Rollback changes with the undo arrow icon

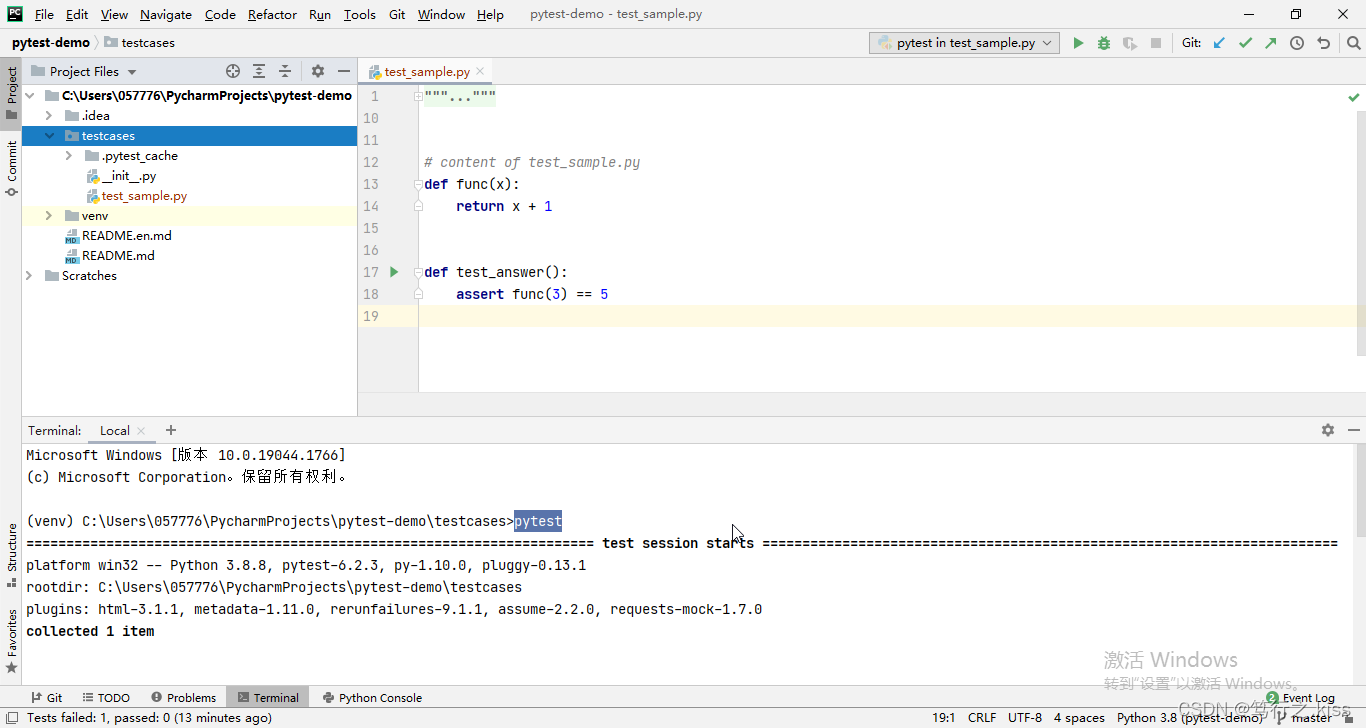1324,43
